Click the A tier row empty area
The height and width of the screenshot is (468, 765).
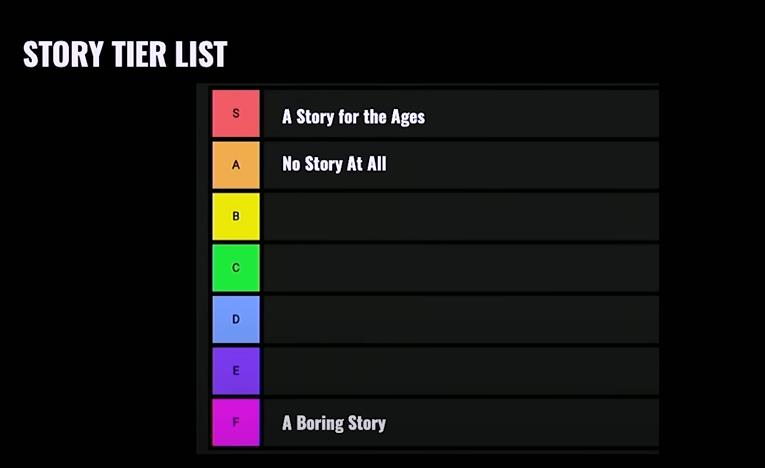point(524,165)
